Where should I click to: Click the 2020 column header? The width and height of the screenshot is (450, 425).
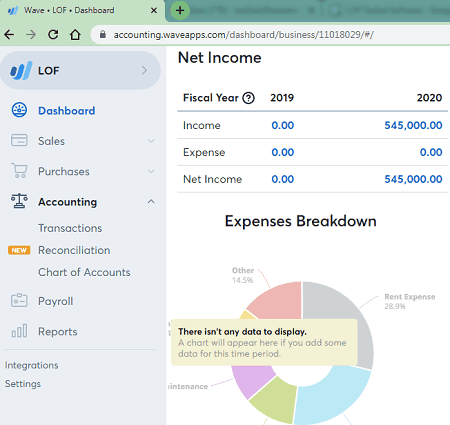[x=429, y=98]
